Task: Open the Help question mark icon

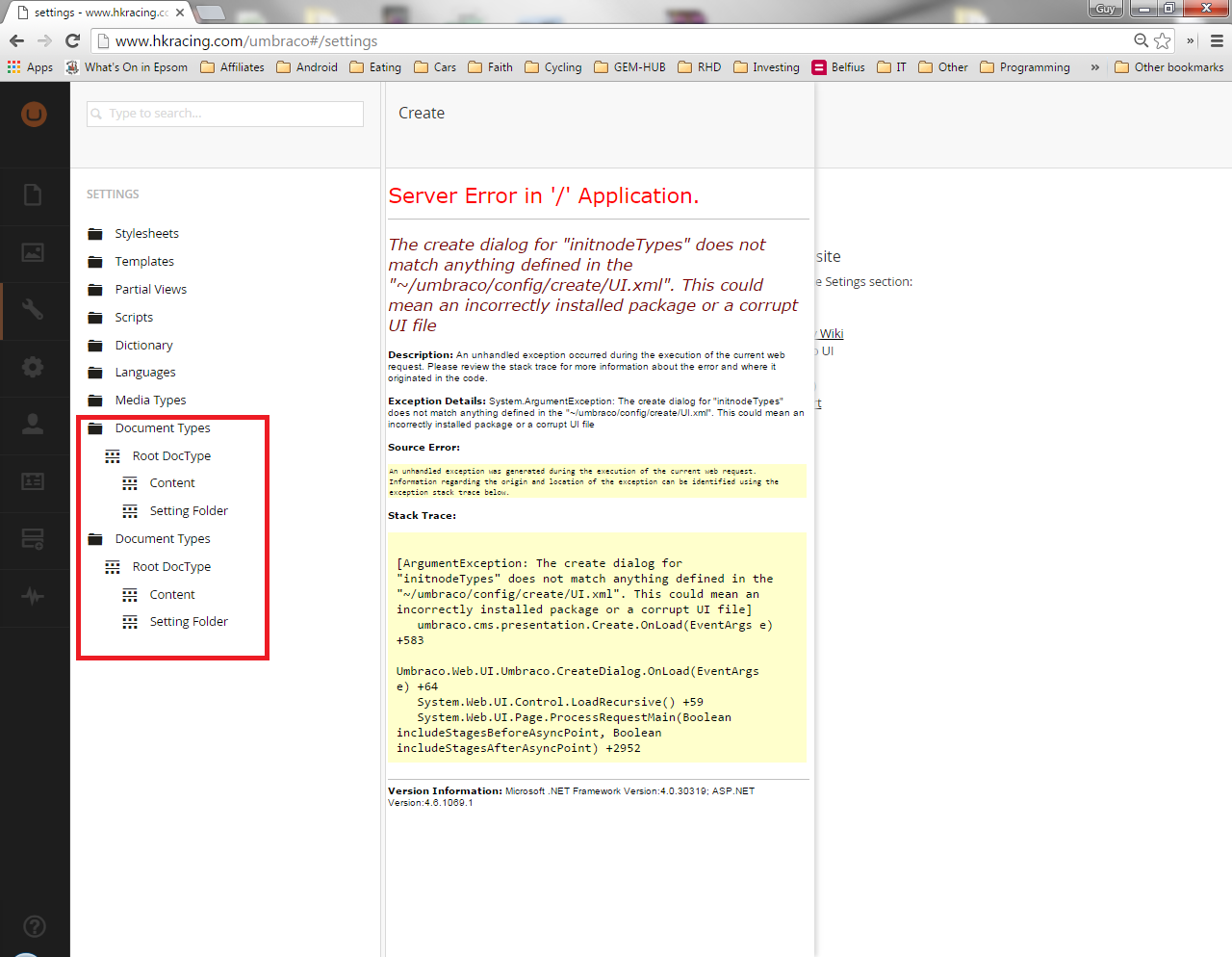Action: coord(34,927)
